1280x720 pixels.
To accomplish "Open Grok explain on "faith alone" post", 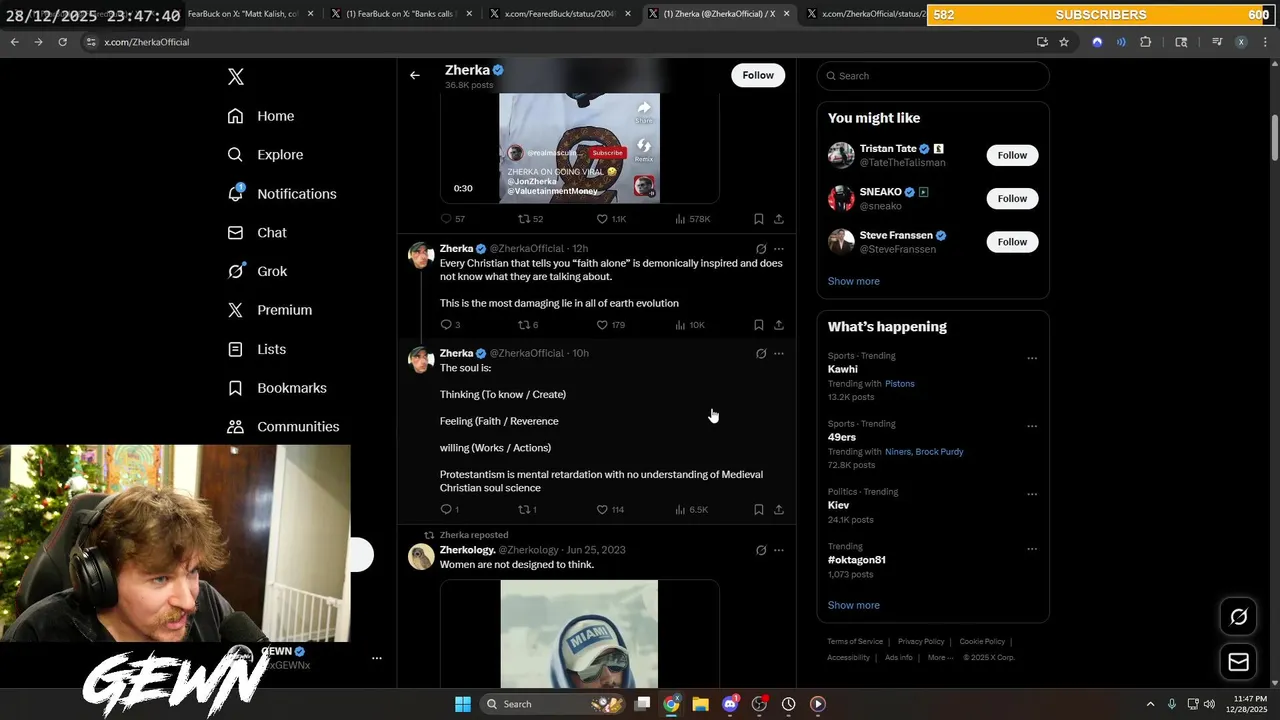I will (761, 249).
